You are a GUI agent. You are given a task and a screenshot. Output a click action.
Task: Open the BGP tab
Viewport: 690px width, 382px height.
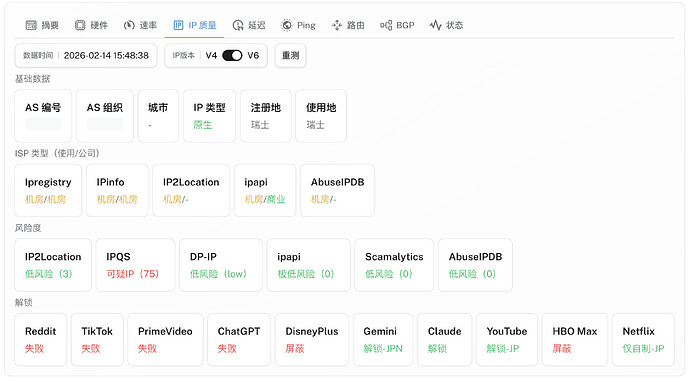coord(397,25)
